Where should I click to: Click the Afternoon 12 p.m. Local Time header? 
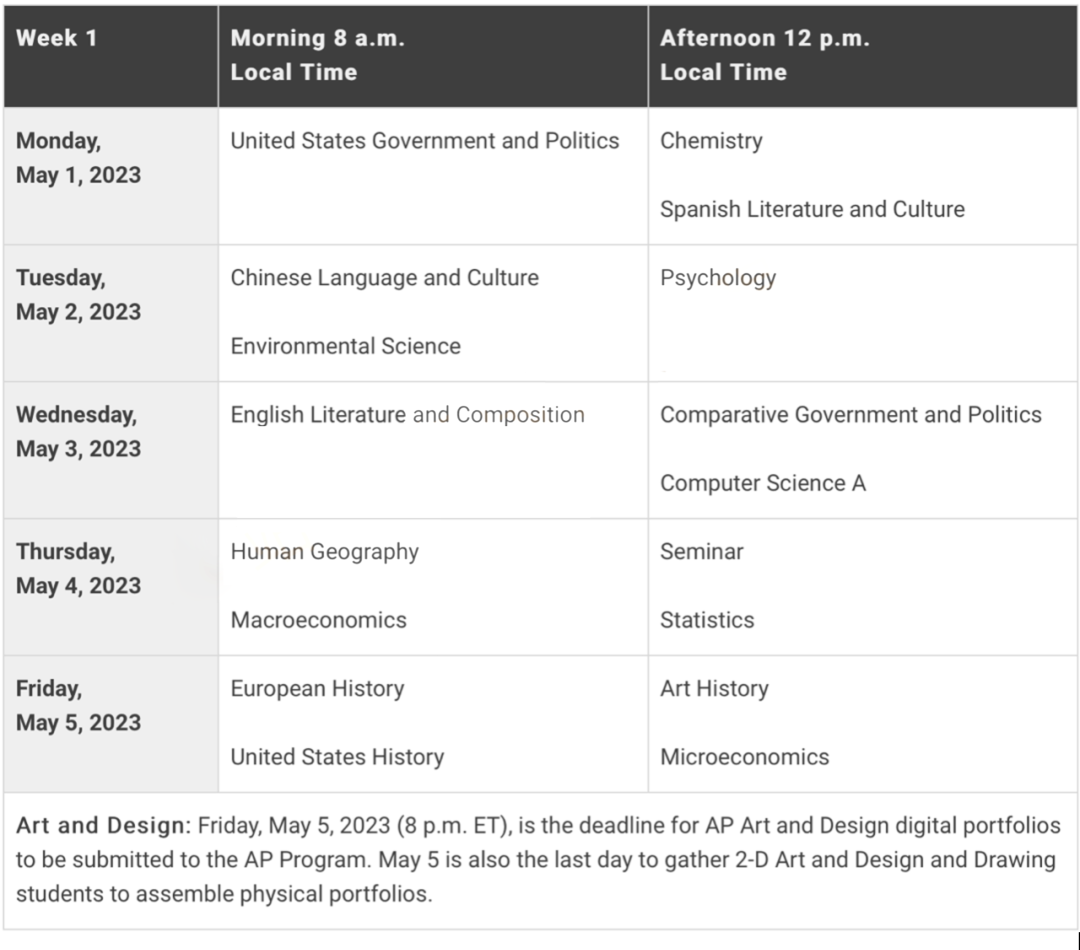(764, 55)
